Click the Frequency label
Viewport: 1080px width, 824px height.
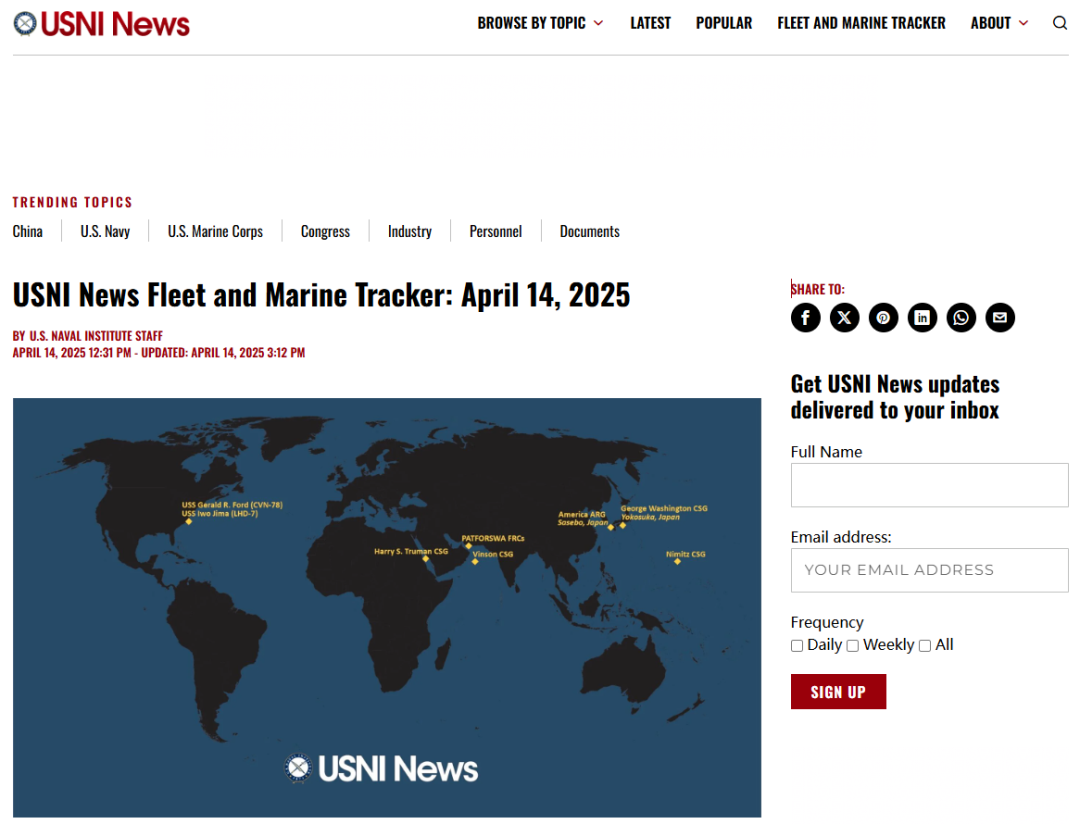tap(827, 622)
